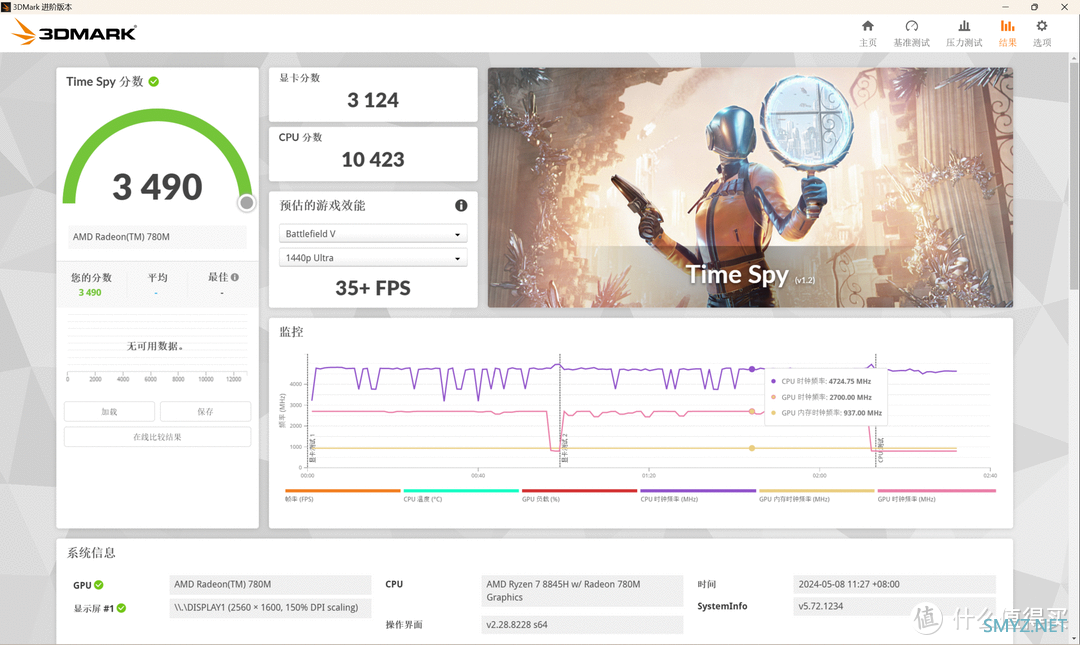Go to 基准测试 benchmarks gauge icon

point(911,27)
